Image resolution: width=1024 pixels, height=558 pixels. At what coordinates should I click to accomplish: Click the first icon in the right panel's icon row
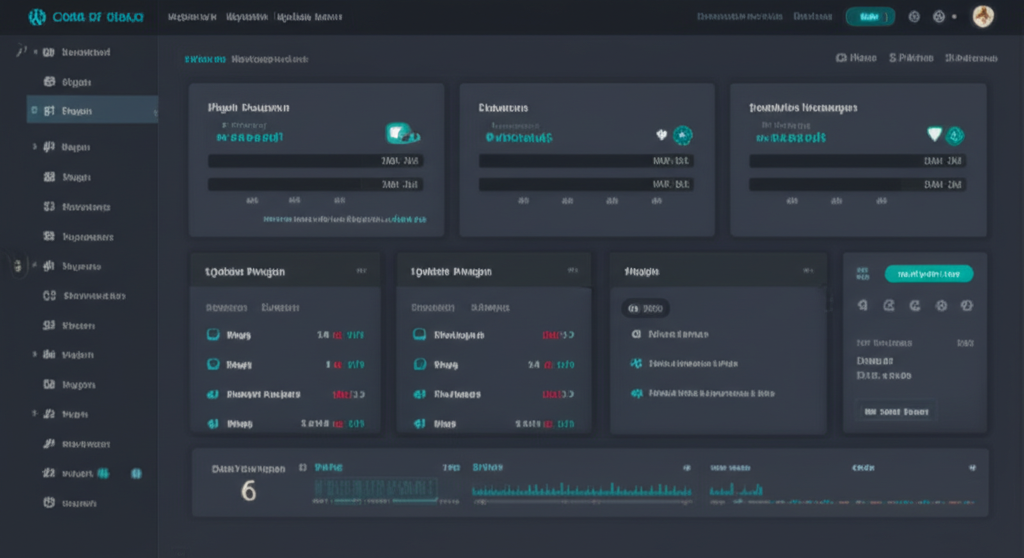click(x=863, y=305)
